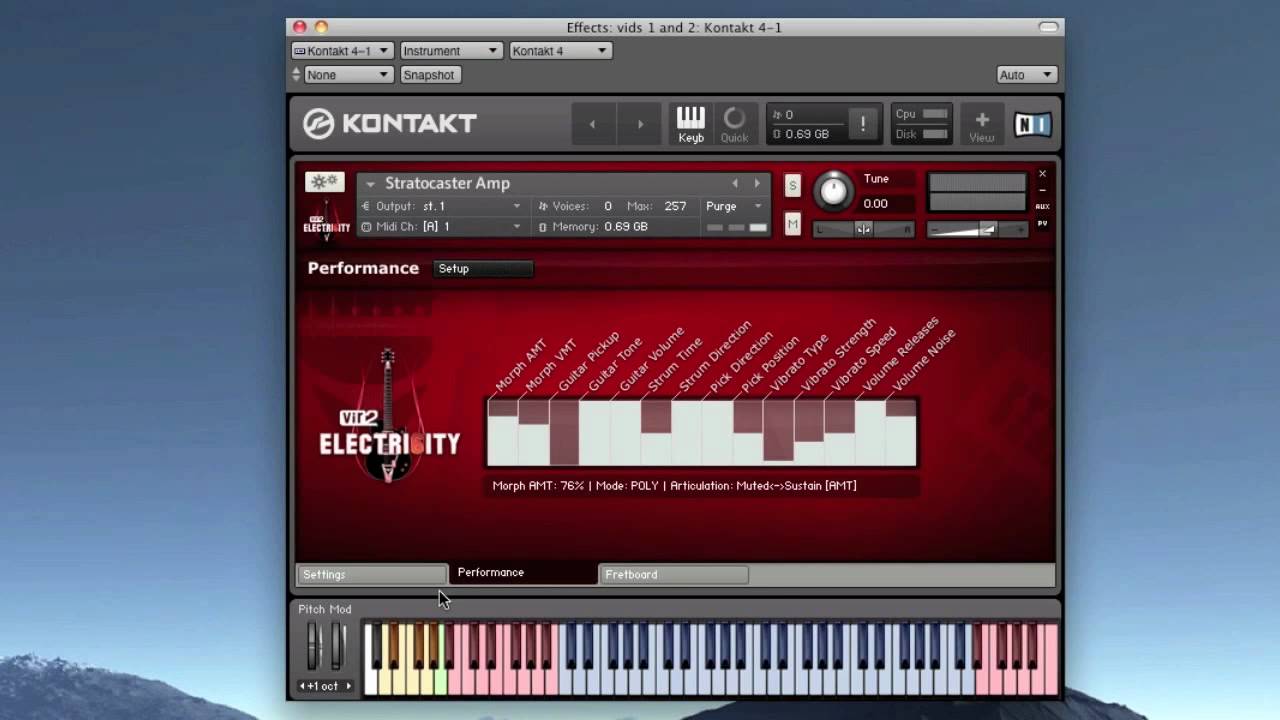
Task: Expand the Stratocaster Amp instrument menu arrow
Action: click(x=370, y=184)
